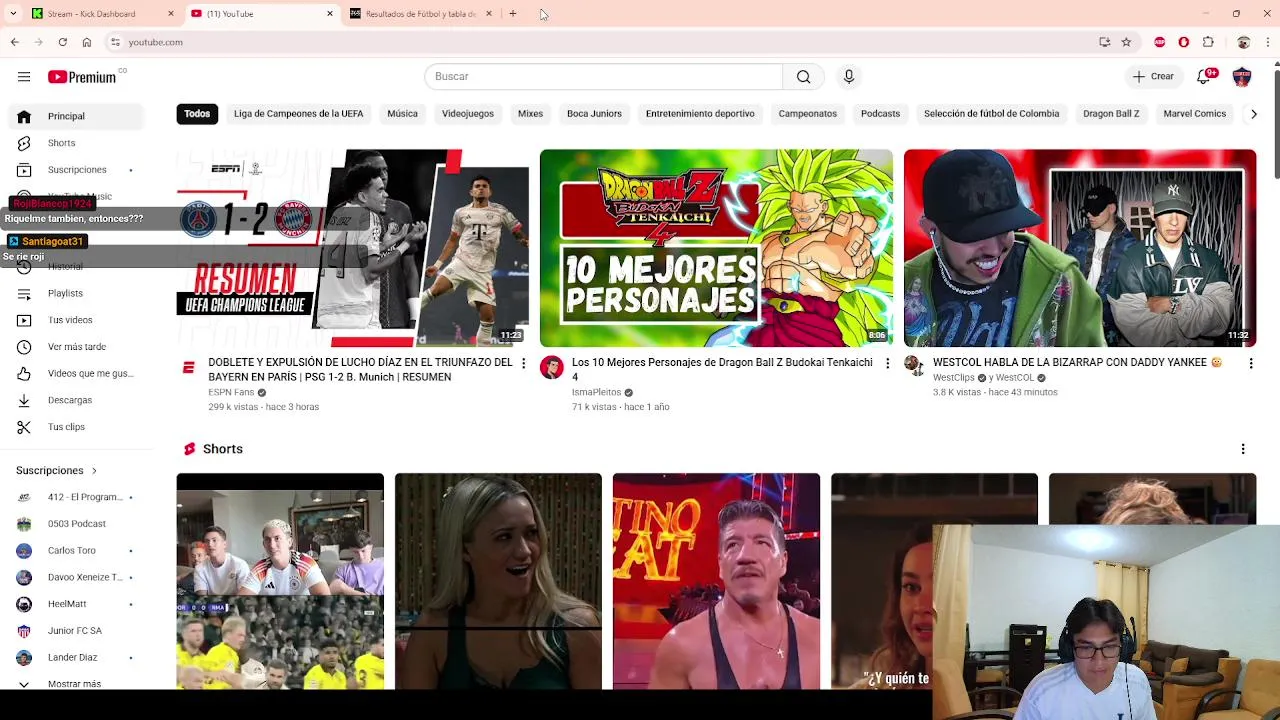Open the notifications bell
The height and width of the screenshot is (720, 1280).
tap(1205, 77)
